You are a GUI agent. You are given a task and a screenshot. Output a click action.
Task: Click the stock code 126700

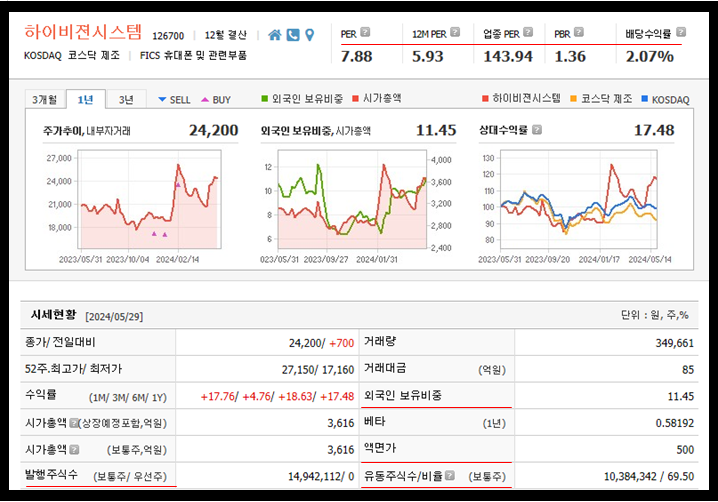point(168,36)
